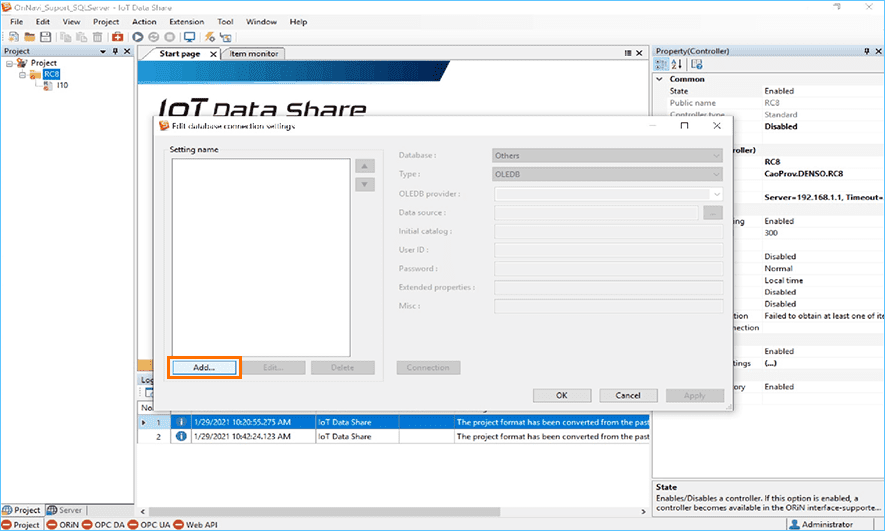Open the Project menu

click(106, 21)
